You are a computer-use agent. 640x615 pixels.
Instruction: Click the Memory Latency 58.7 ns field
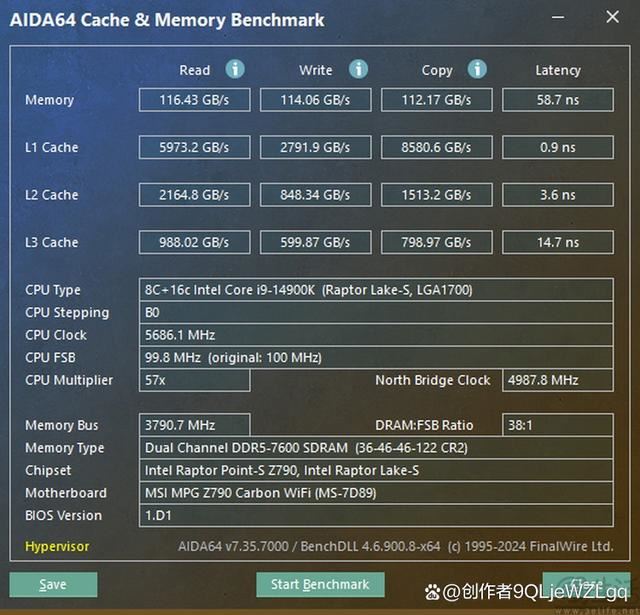557,100
